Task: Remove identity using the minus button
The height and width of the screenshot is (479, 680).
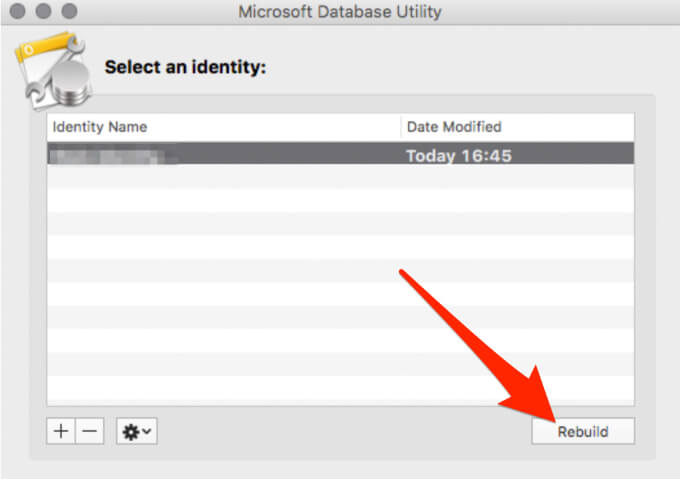Action: tap(90, 431)
